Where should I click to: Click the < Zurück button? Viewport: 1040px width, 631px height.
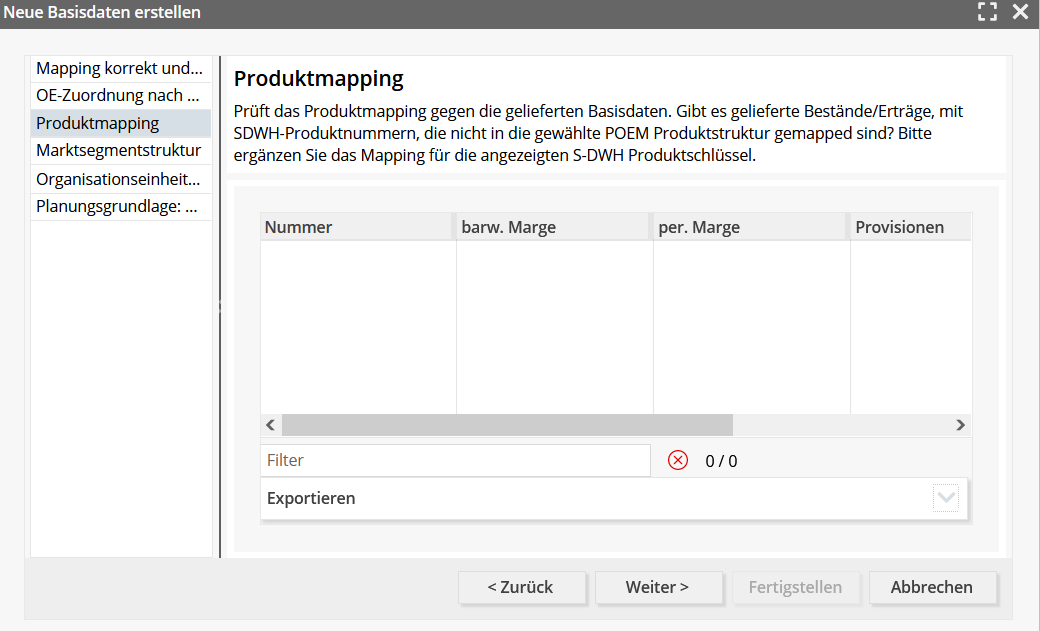coord(521,587)
